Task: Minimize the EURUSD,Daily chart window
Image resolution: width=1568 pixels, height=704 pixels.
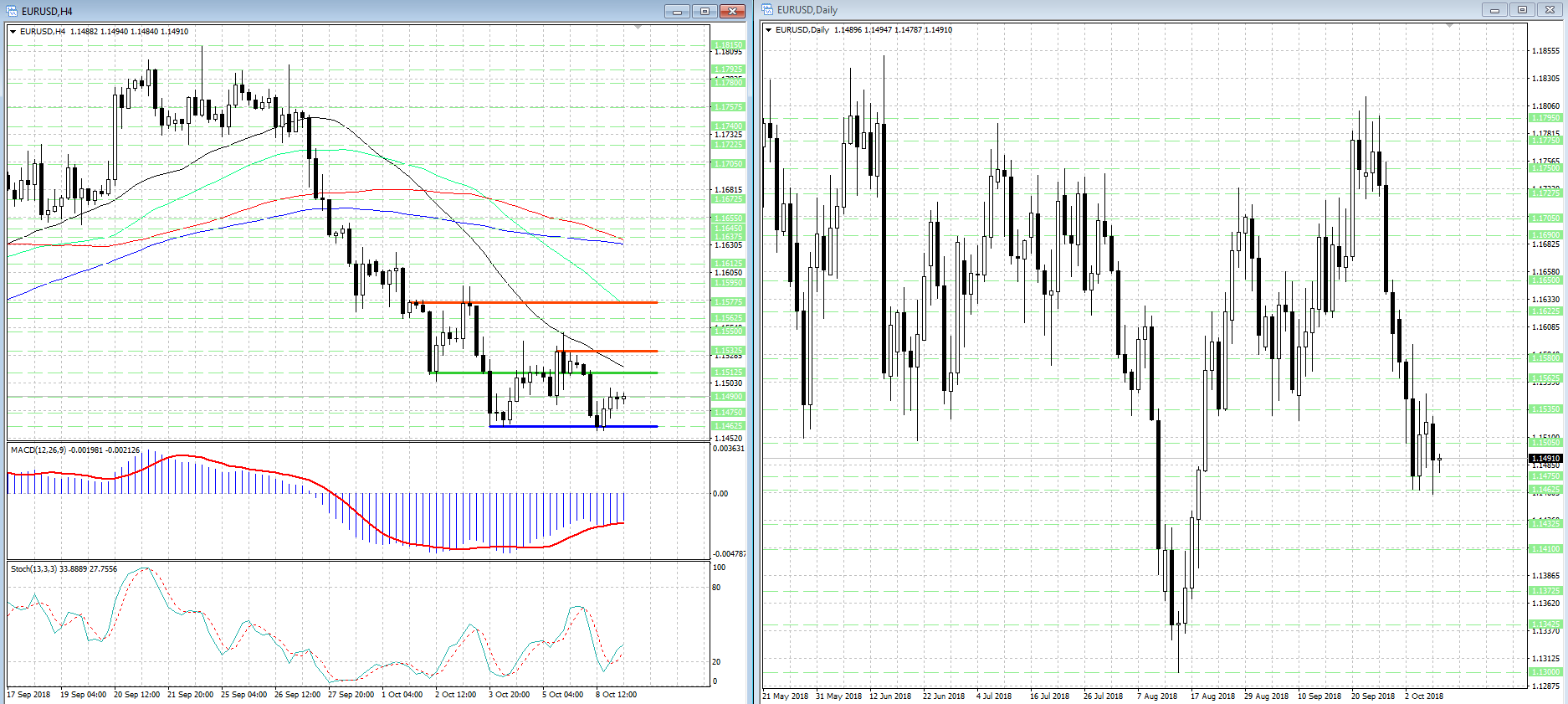Action: [x=1494, y=9]
